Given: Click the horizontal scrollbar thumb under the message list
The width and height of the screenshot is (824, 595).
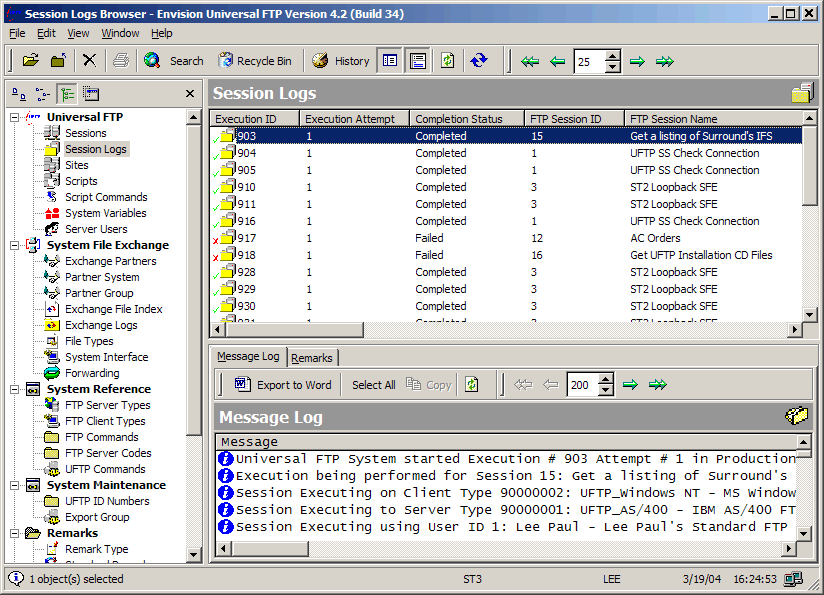Looking at the screenshot, I should tap(270, 549).
